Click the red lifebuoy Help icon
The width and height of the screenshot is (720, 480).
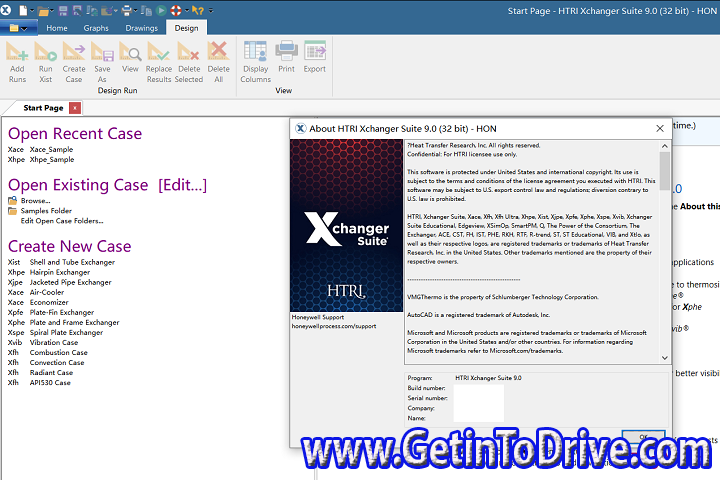coord(176,10)
